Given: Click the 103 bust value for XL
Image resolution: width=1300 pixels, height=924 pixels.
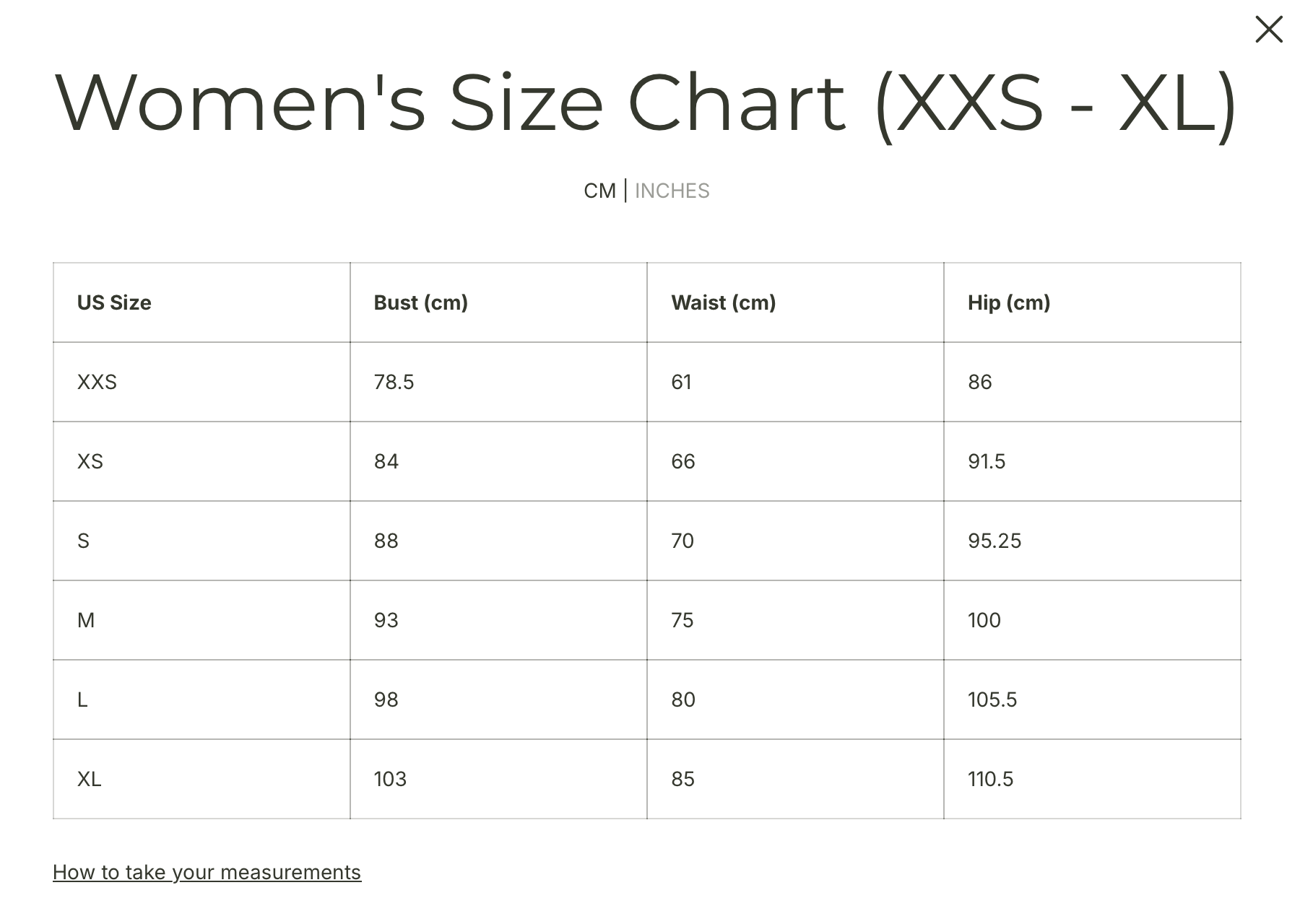Looking at the screenshot, I should pyautogui.click(x=390, y=779).
